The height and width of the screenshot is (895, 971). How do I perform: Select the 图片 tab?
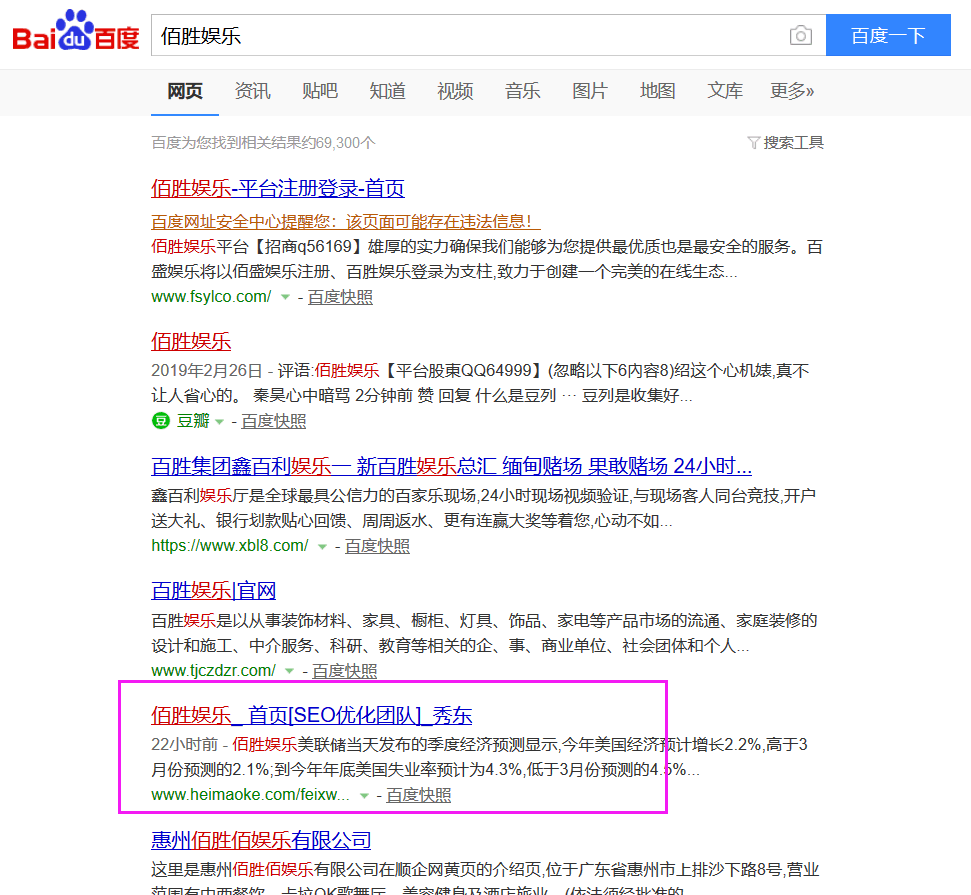click(x=590, y=92)
